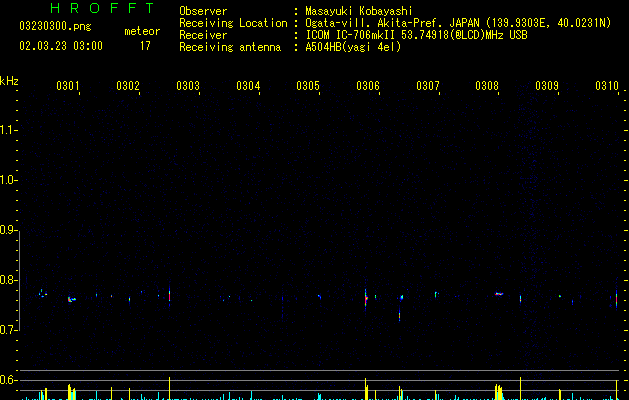Click the 0309 time axis marker
The image size is (629, 400).
click(547, 86)
